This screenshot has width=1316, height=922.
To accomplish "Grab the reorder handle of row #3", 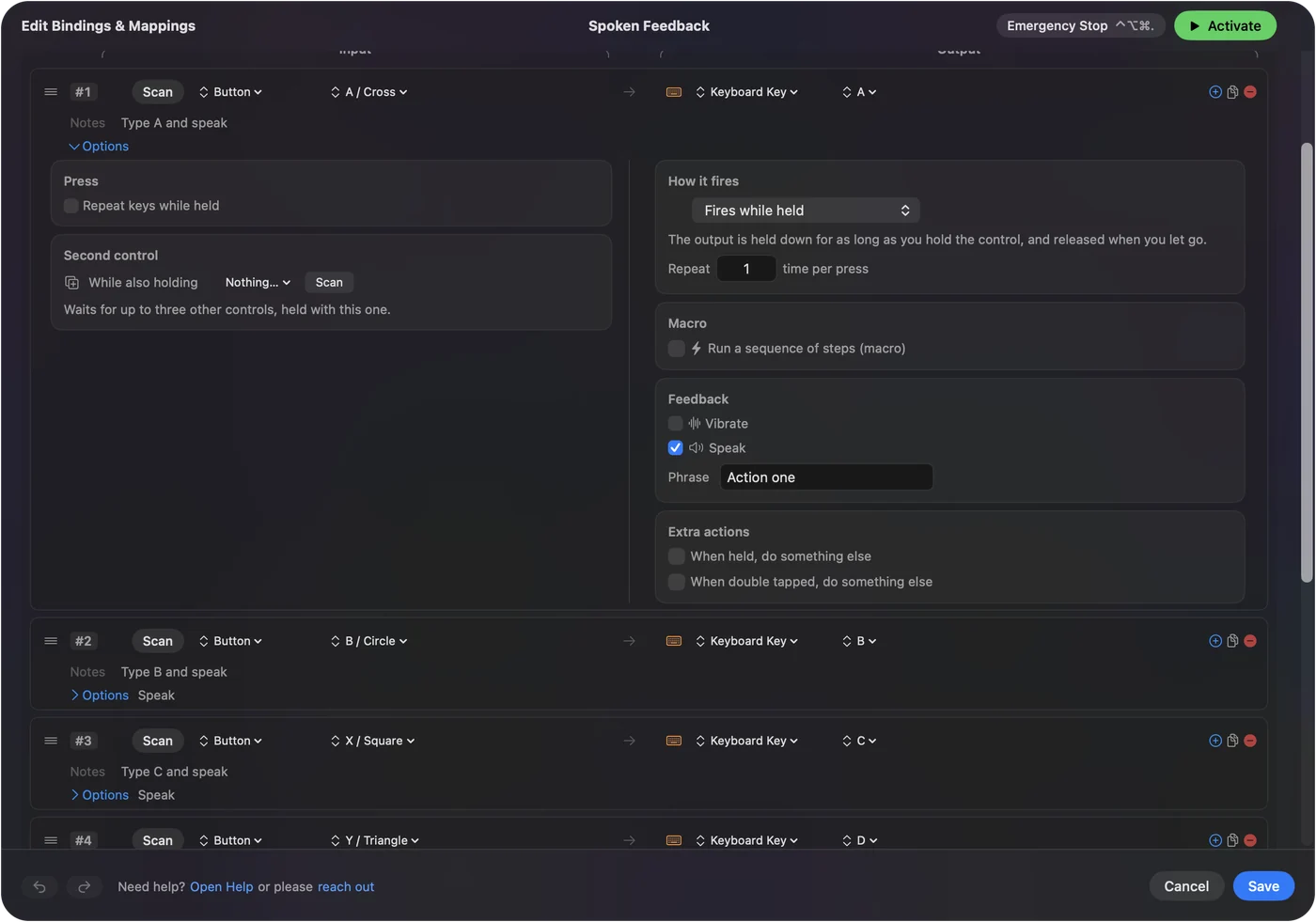I will (x=51, y=741).
